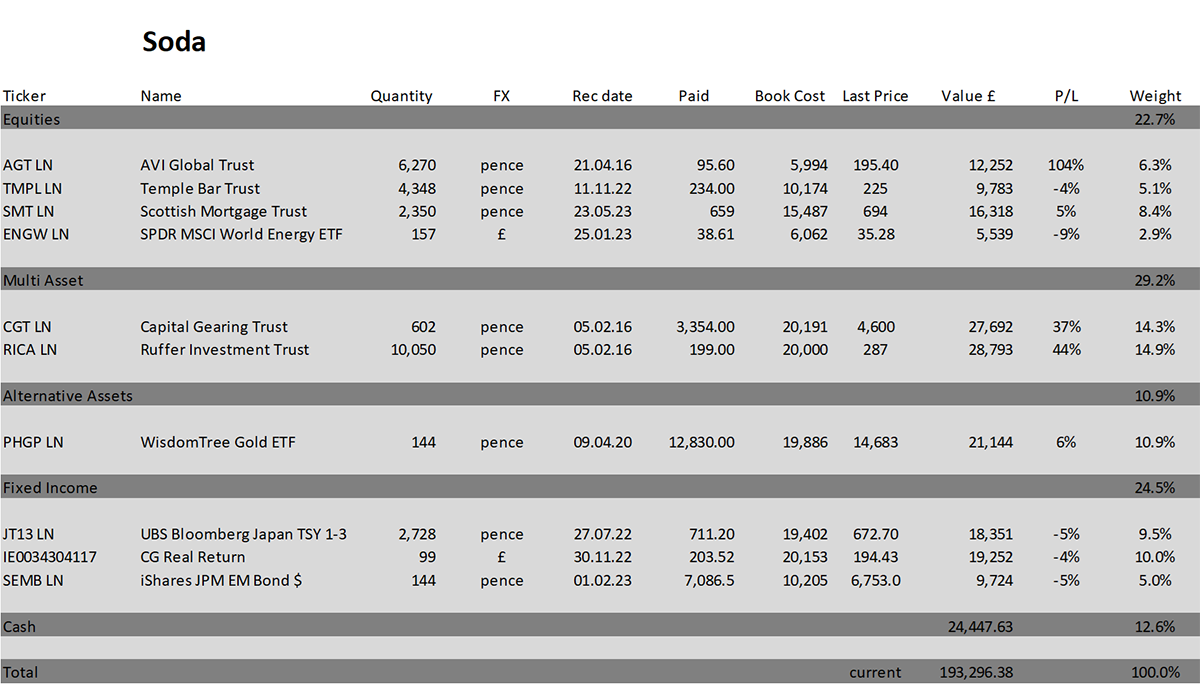The image size is (1200, 684).
Task: Click the 'Total' row label
Action: click(x=20, y=672)
